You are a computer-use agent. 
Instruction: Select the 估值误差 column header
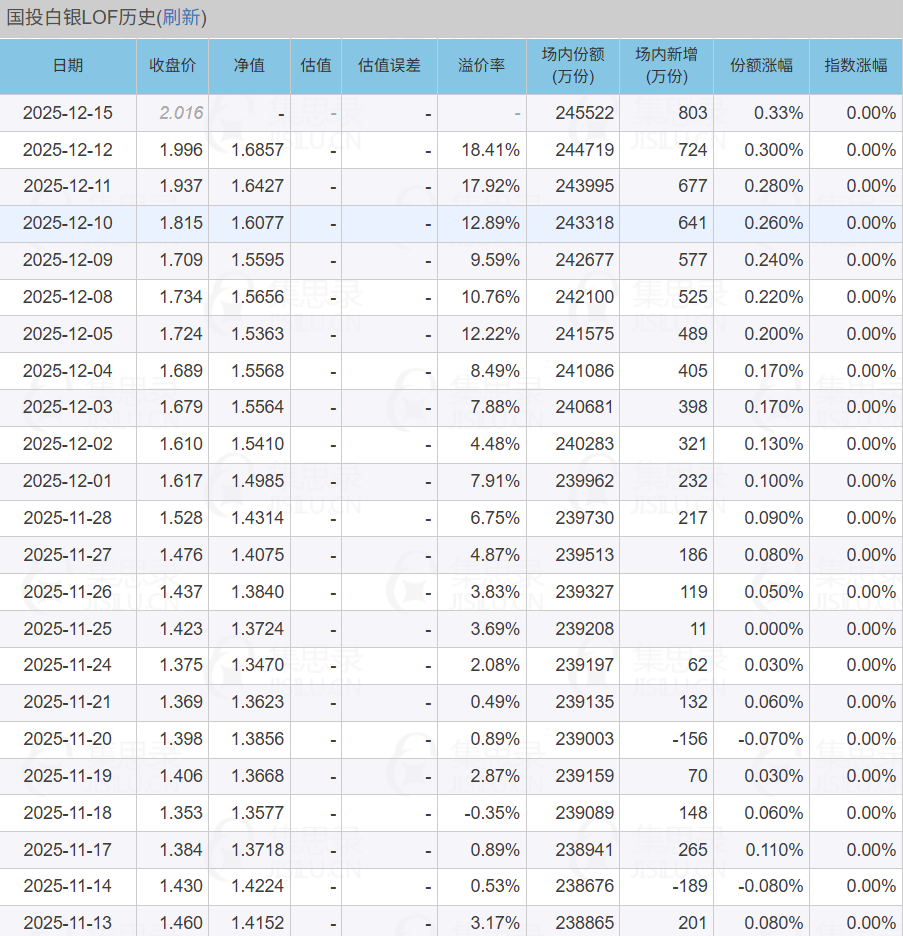pos(389,66)
